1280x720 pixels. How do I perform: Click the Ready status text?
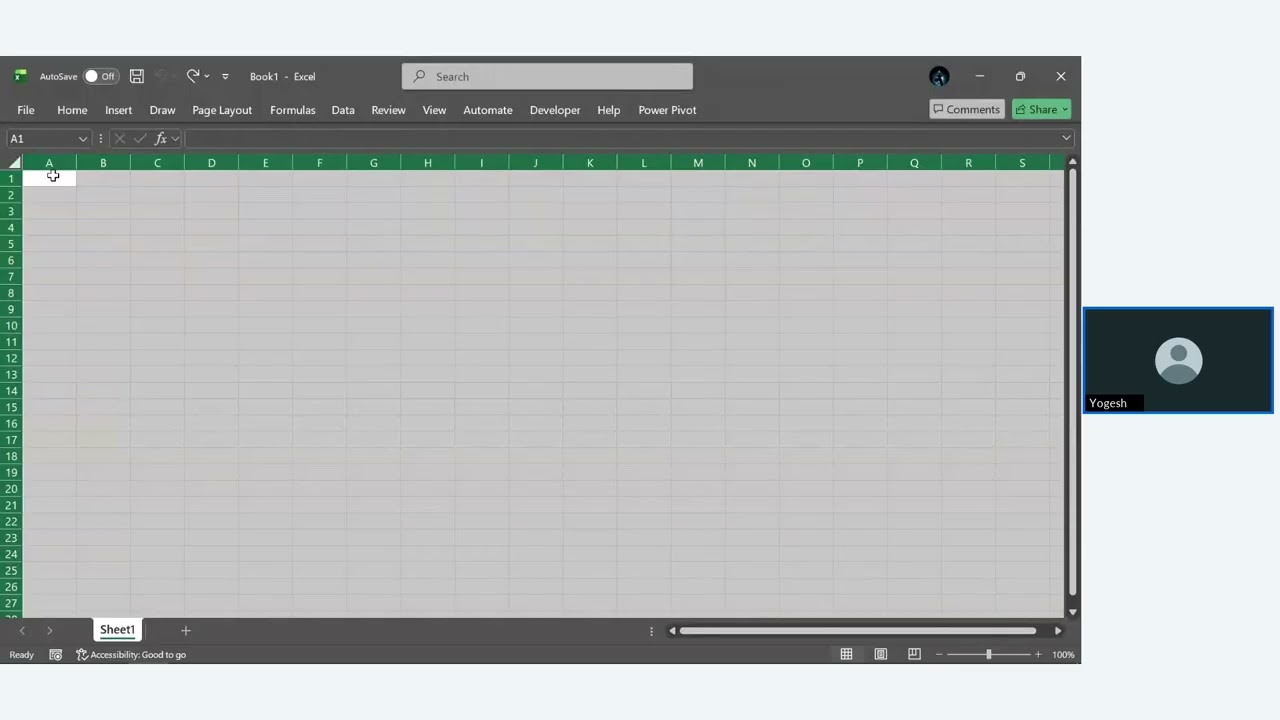tap(21, 655)
